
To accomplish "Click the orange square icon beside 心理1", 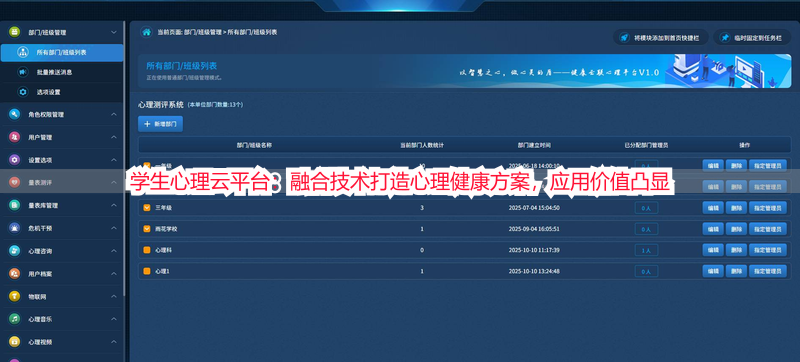I will [147, 271].
